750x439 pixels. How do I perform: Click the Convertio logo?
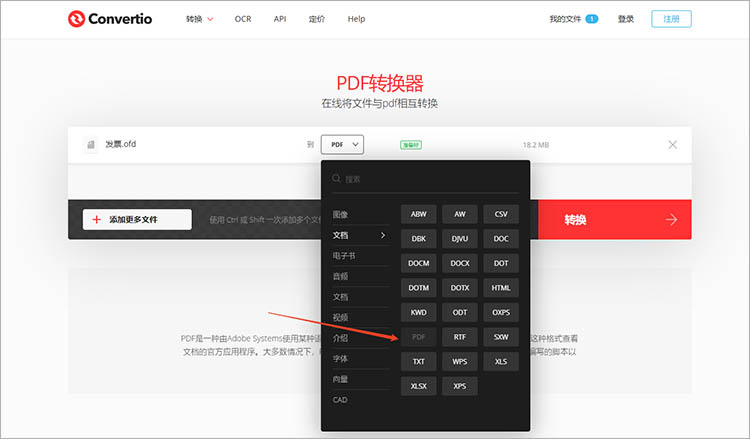[x=110, y=19]
